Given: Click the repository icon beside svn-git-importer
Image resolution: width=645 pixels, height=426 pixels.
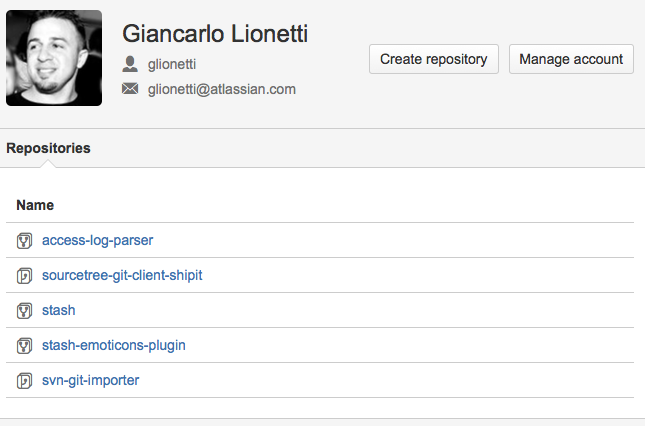Looking at the screenshot, I should tap(24, 380).
